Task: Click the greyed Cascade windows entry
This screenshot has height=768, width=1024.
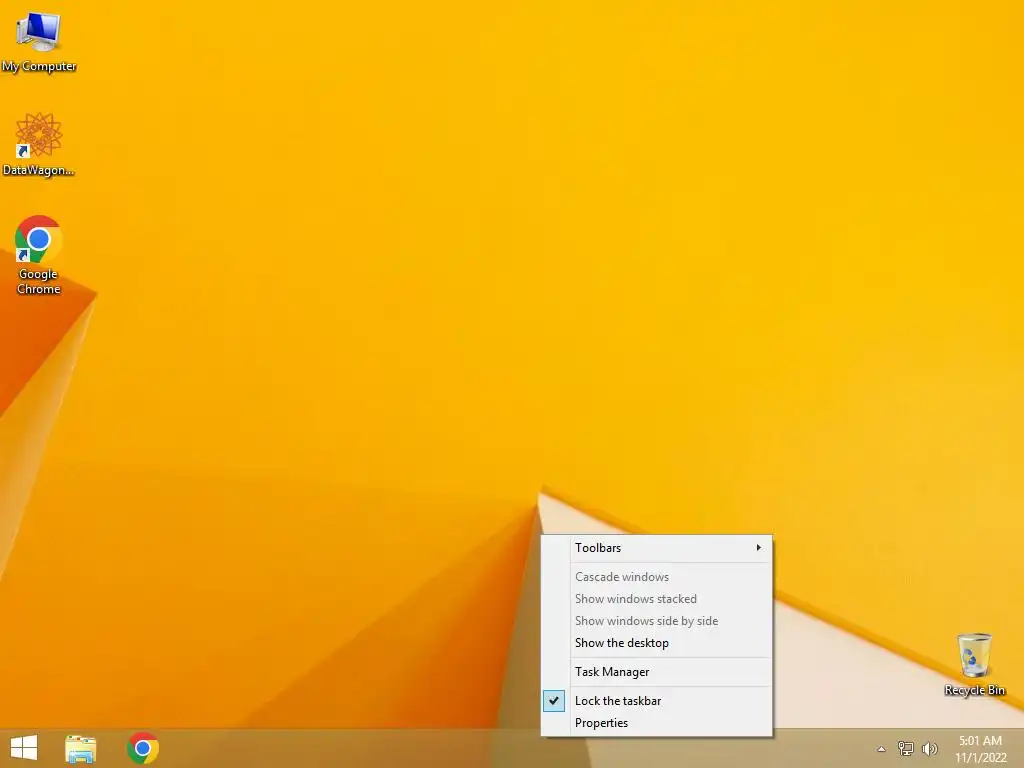Action: point(657,577)
